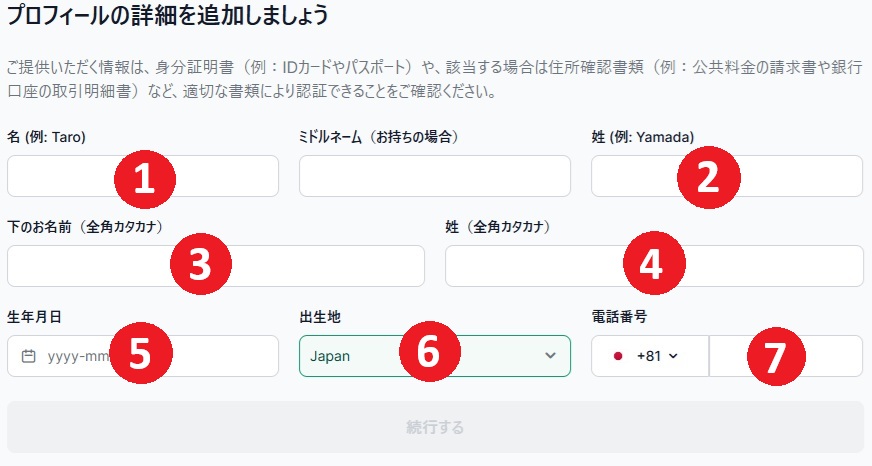
Task: Focus the 名 (例: Taro) first name field
Action: point(143,176)
